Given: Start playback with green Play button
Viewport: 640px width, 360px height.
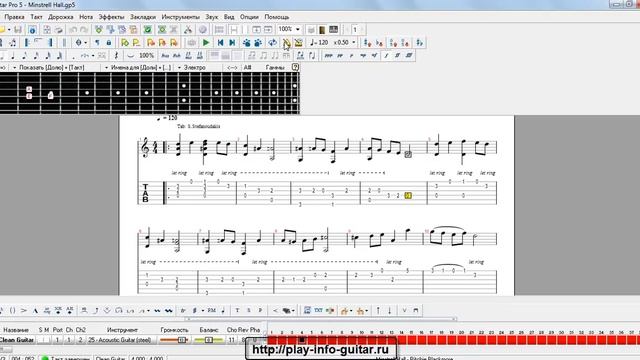Looking at the screenshot, I should coord(206,42).
